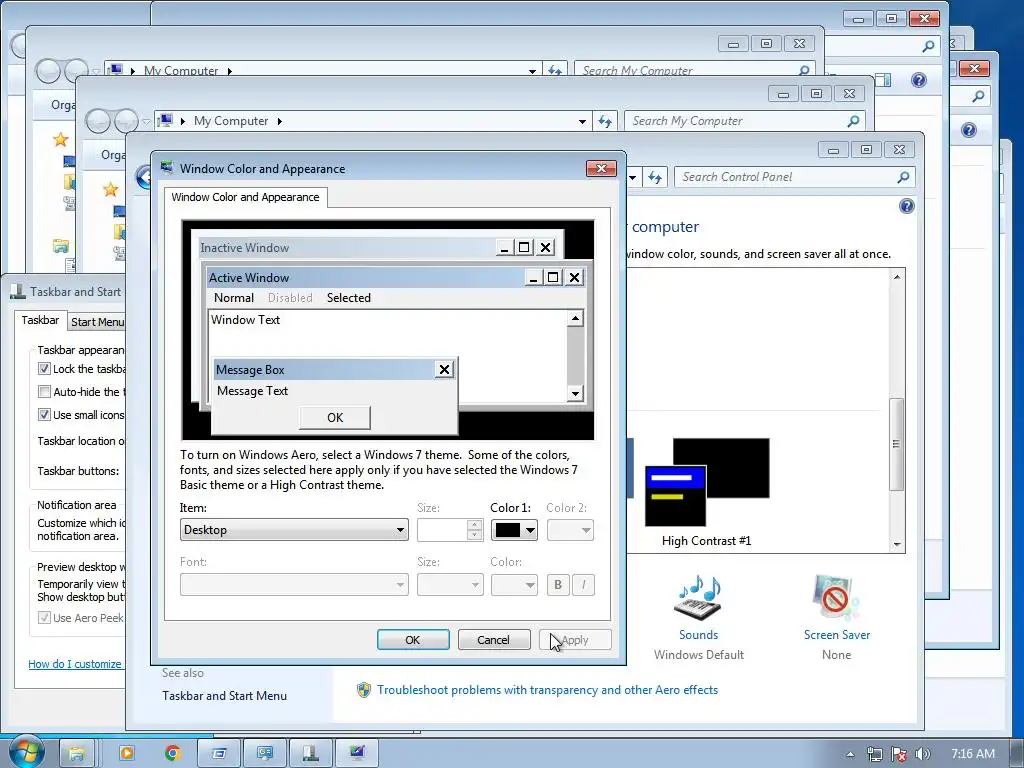The height and width of the screenshot is (768, 1024).
Task: Open Windows Explorer from the taskbar
Action: [76, 754]
